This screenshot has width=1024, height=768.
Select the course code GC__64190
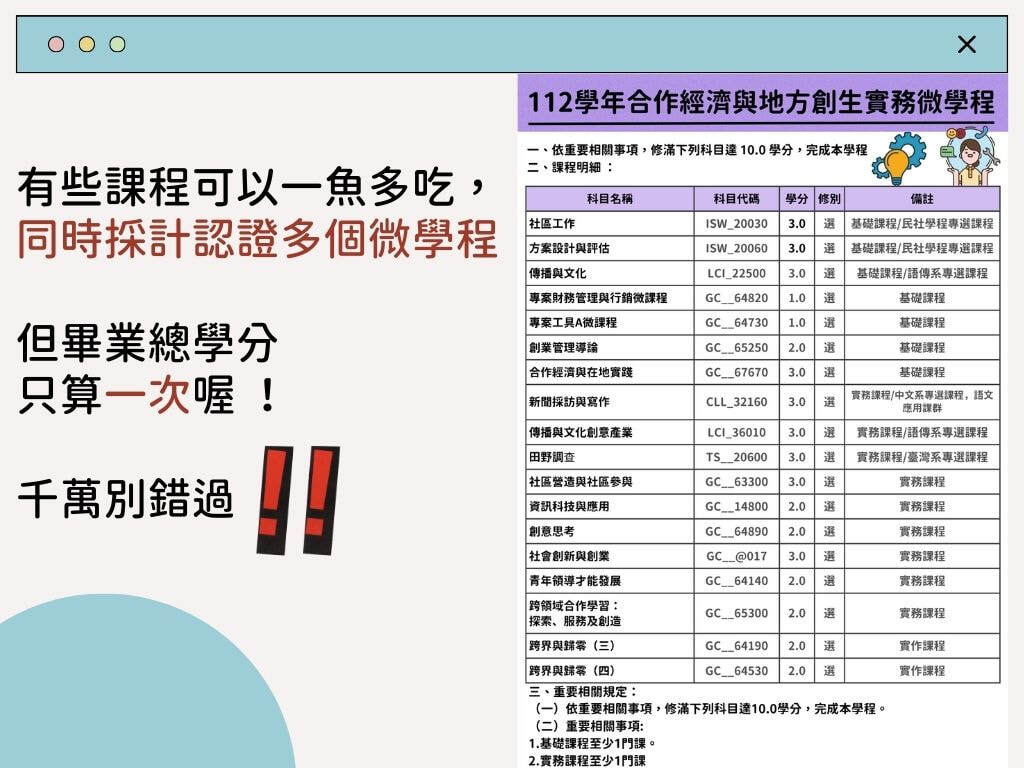point(736,647)
